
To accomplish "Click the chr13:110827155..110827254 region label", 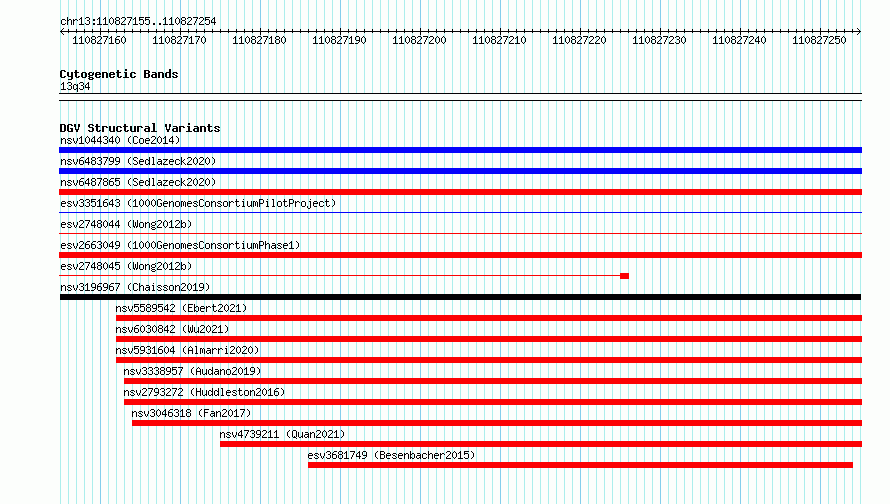I will point(138,21).
